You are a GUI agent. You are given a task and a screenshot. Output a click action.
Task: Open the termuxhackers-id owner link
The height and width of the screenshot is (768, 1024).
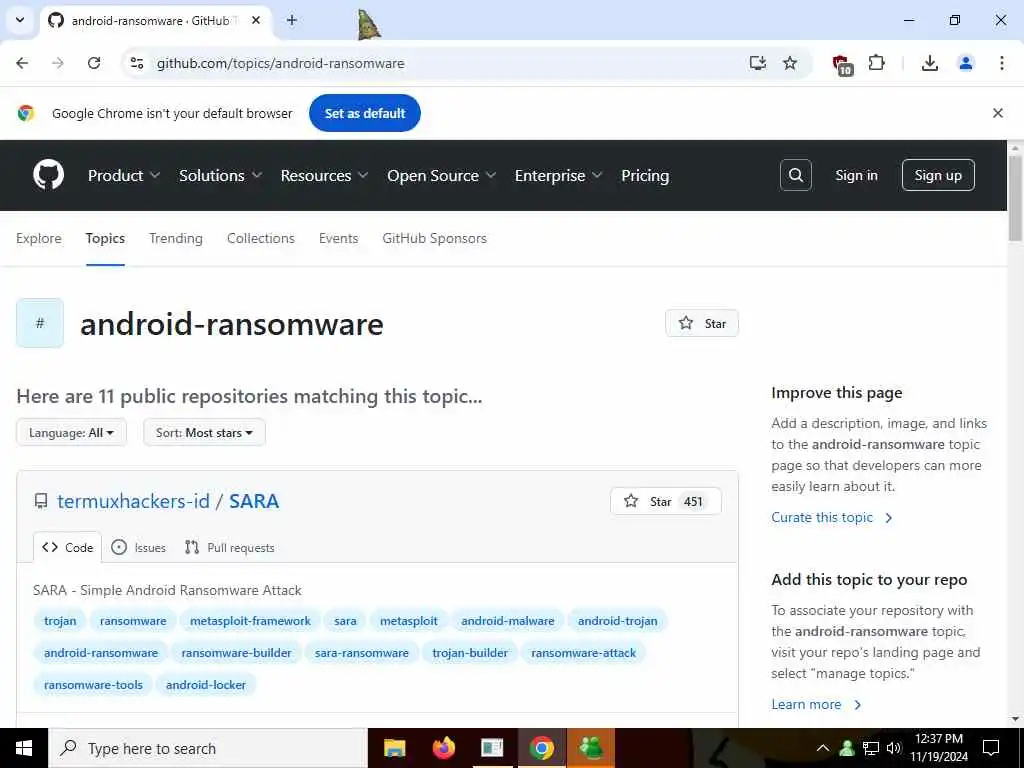133,501
